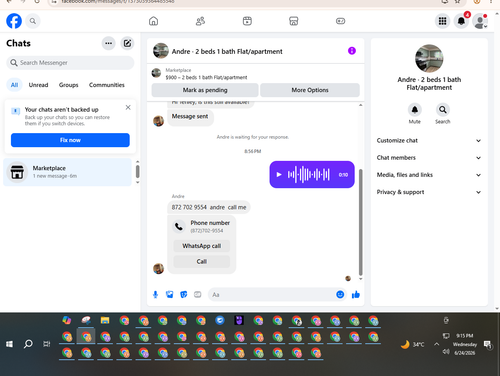
Task: Open the Video tab icon
Action: pyautogui.click(x=247, y=21)
